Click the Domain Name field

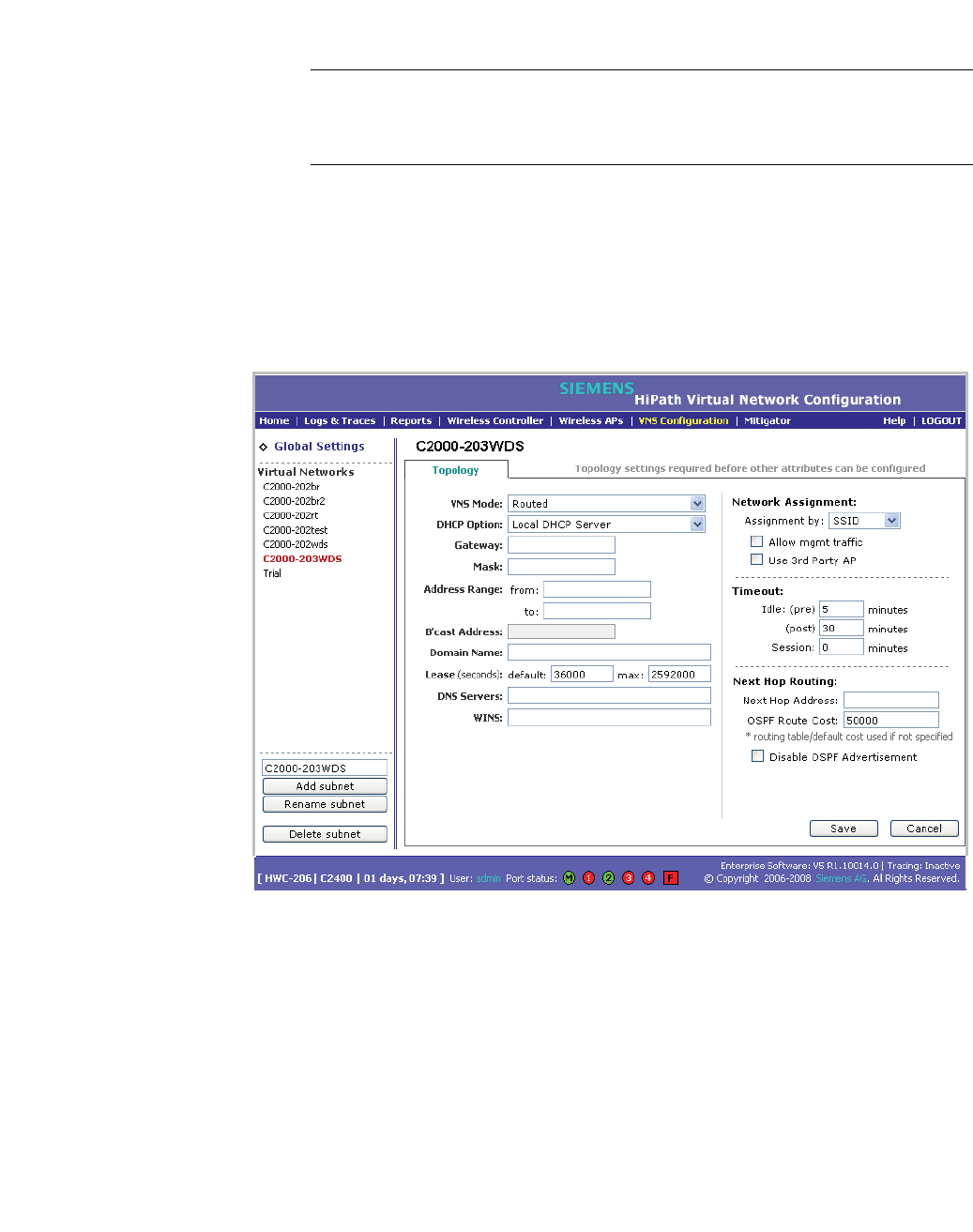pos(609,652)
